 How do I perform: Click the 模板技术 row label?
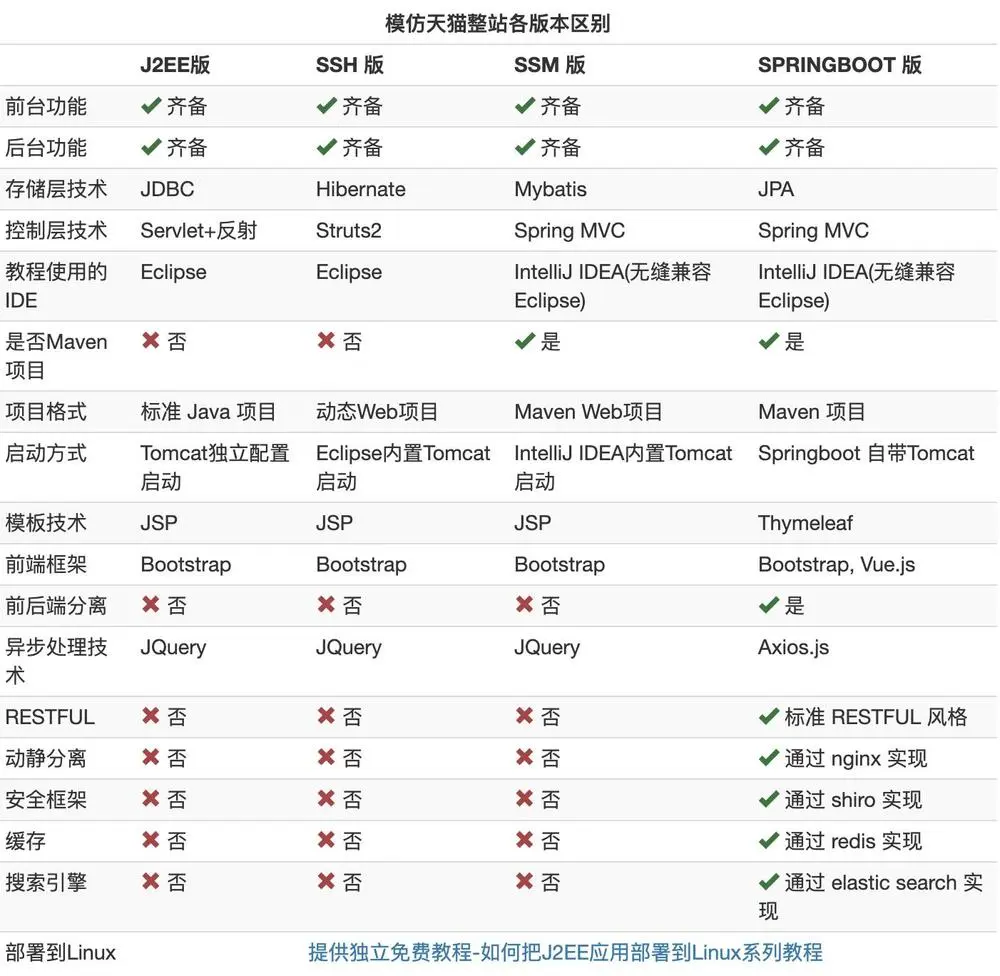[45, 522]
